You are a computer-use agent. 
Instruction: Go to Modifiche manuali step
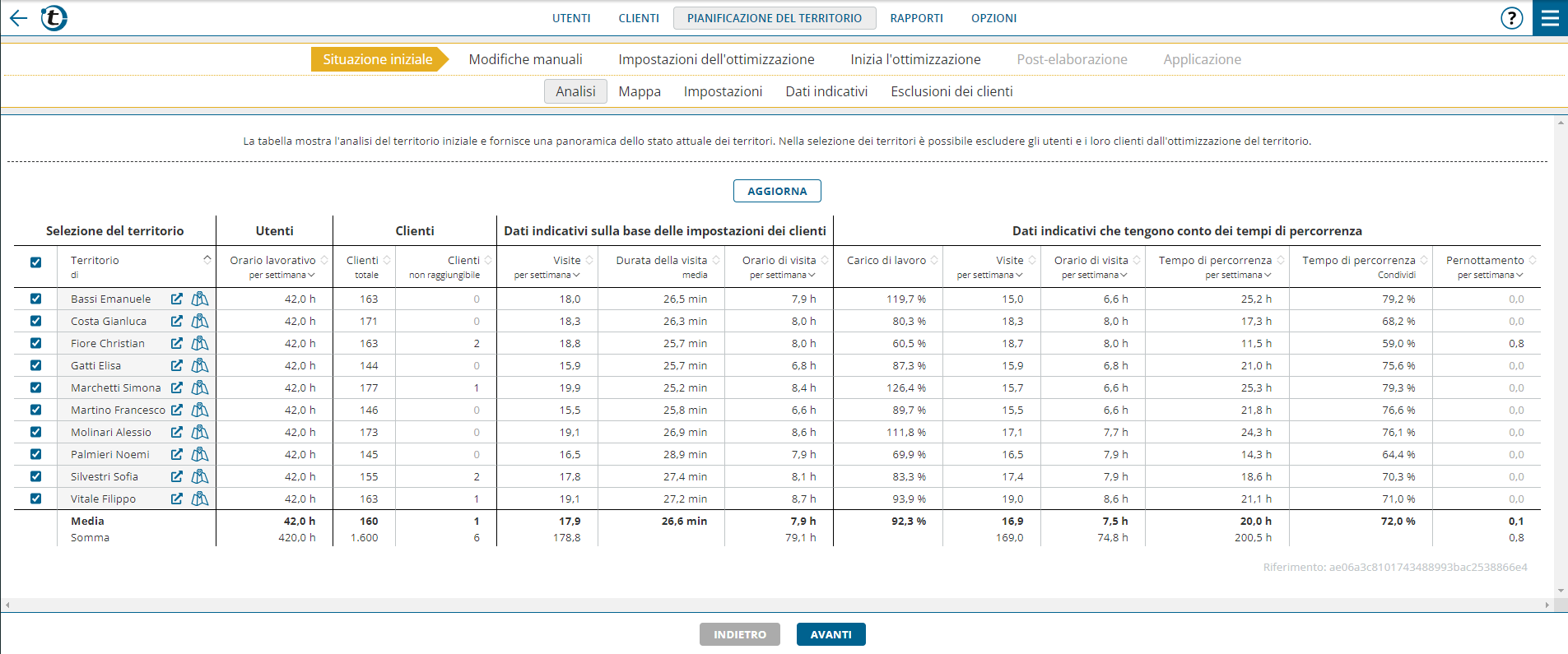click(x=525, y=59)
